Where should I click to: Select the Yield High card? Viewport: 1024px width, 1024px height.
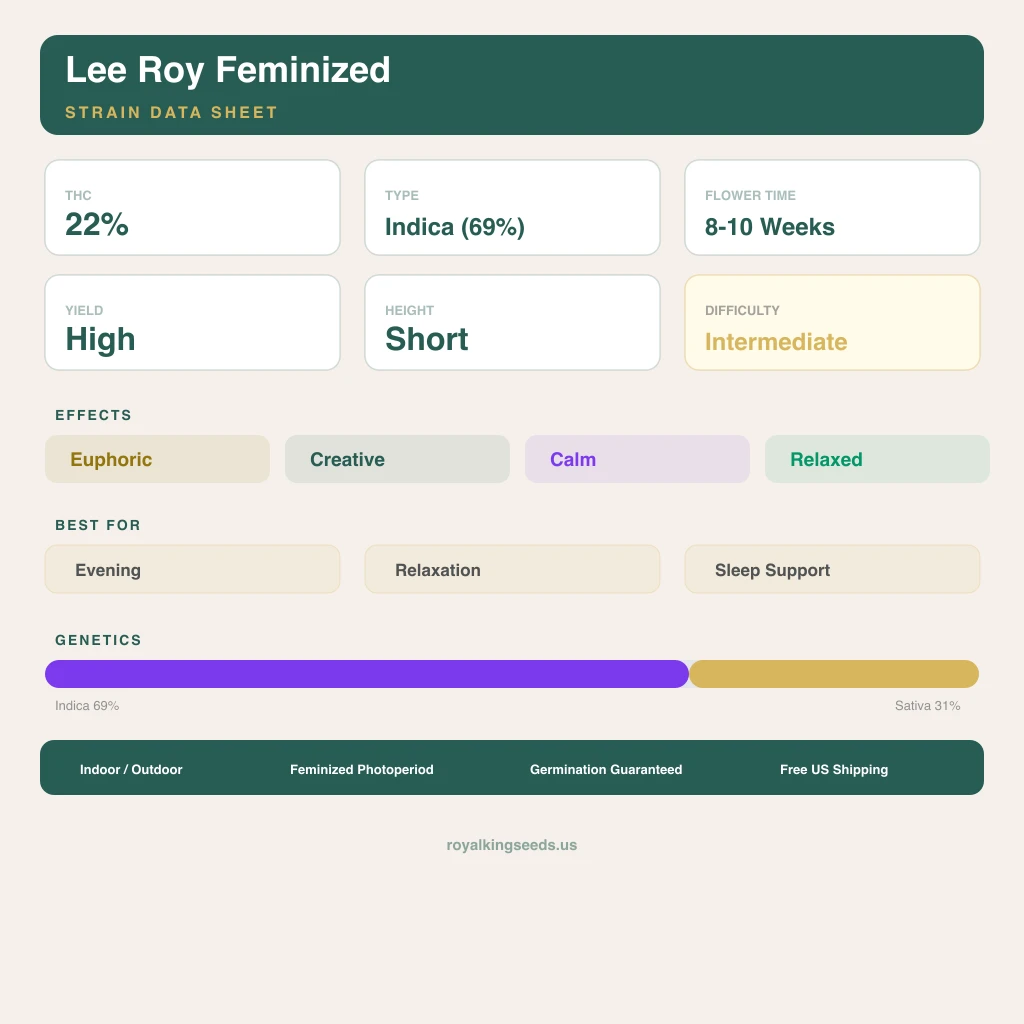(193, 323)
